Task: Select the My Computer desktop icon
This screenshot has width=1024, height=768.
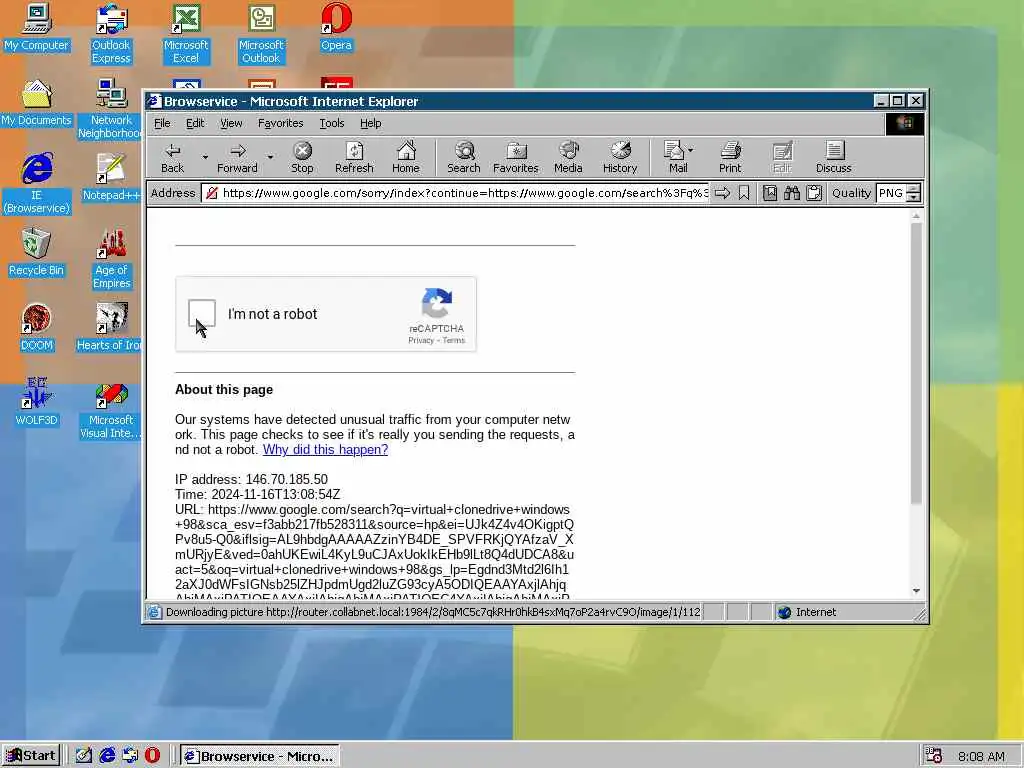Action: (36, 29)
